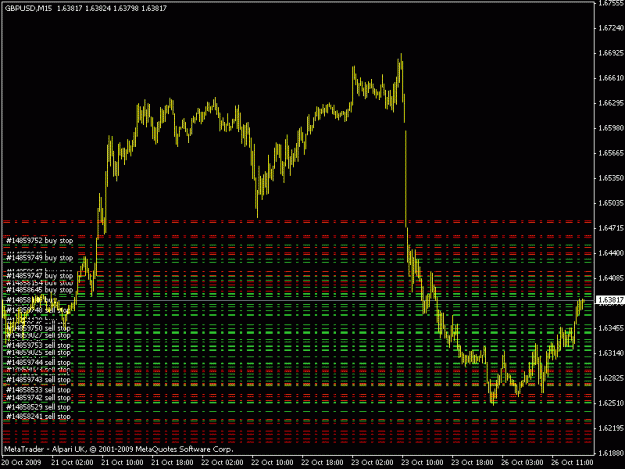
Task: Click the 1.65350 price scale label
Action: click(610, 178)
